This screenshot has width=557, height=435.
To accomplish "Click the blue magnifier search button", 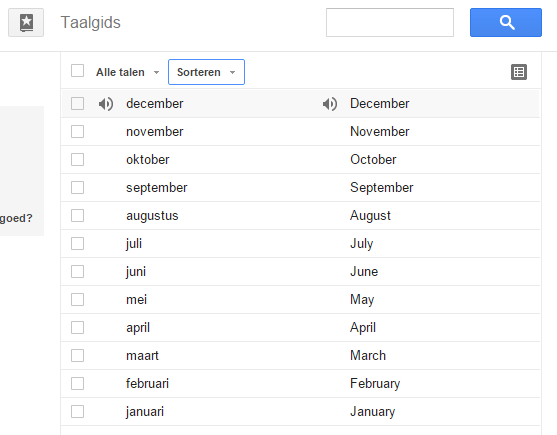I will [505, 22].
